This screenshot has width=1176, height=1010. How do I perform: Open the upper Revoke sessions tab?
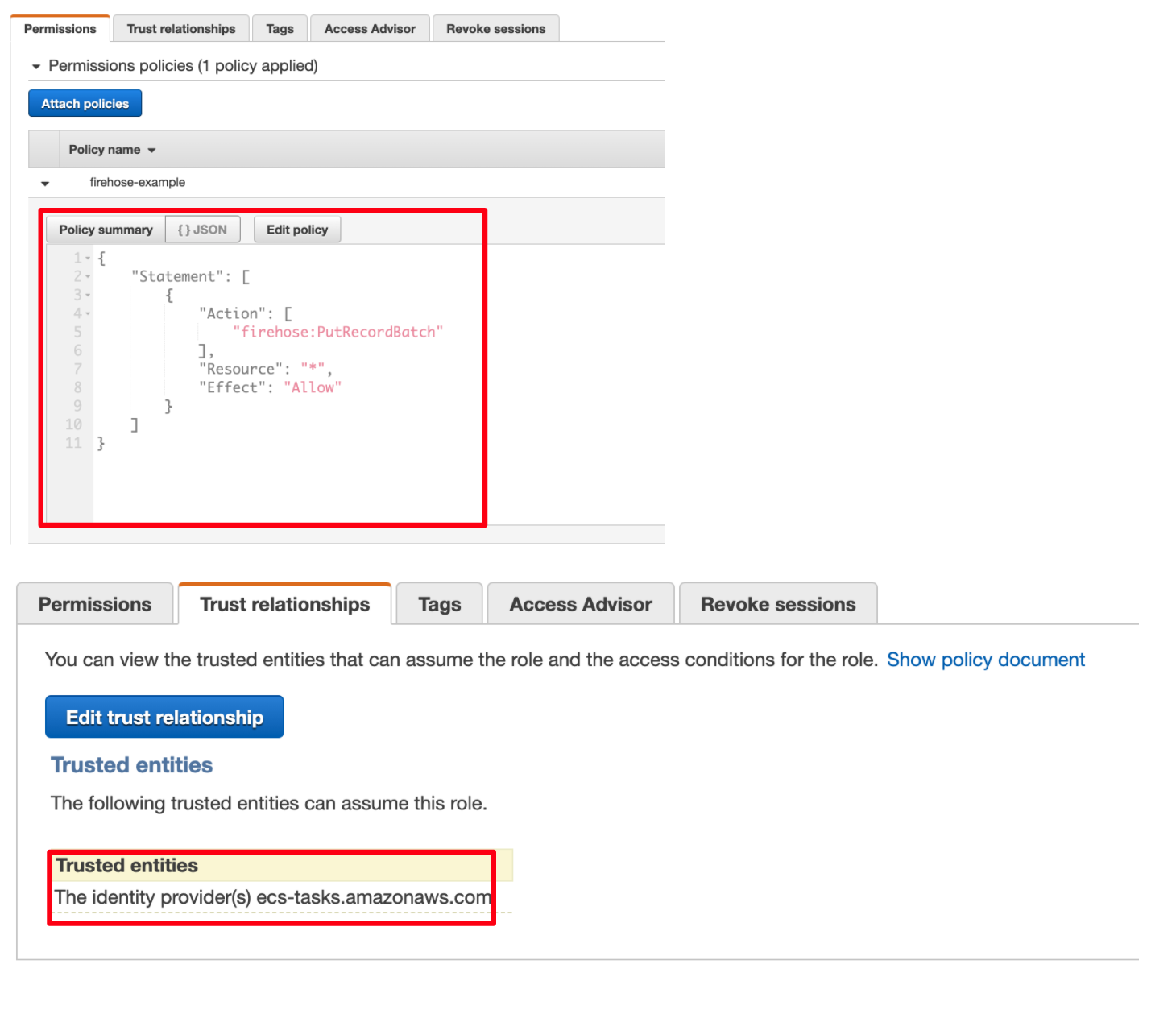(x=495, y=29)
